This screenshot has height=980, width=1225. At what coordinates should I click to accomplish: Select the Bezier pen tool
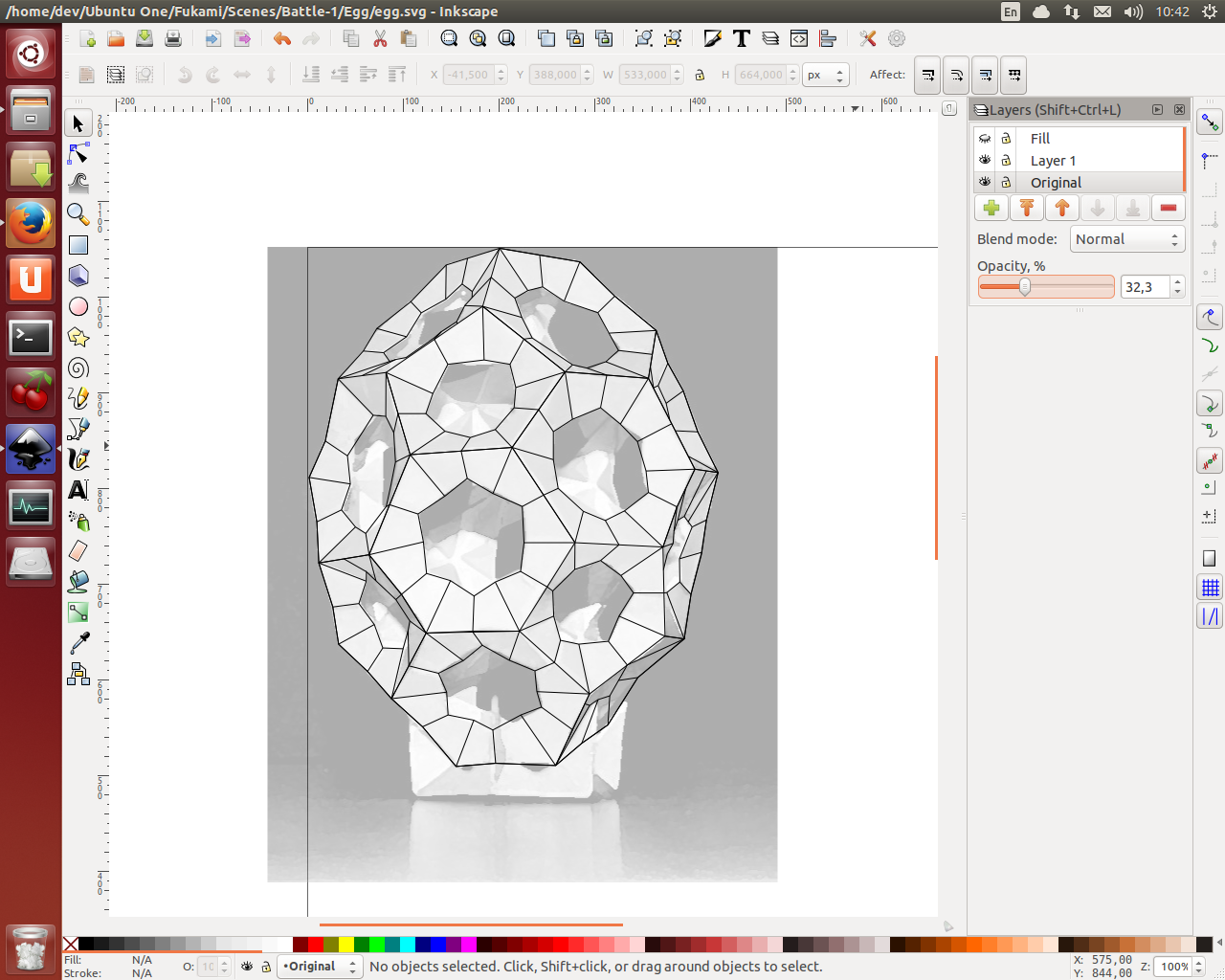[78, 429]
